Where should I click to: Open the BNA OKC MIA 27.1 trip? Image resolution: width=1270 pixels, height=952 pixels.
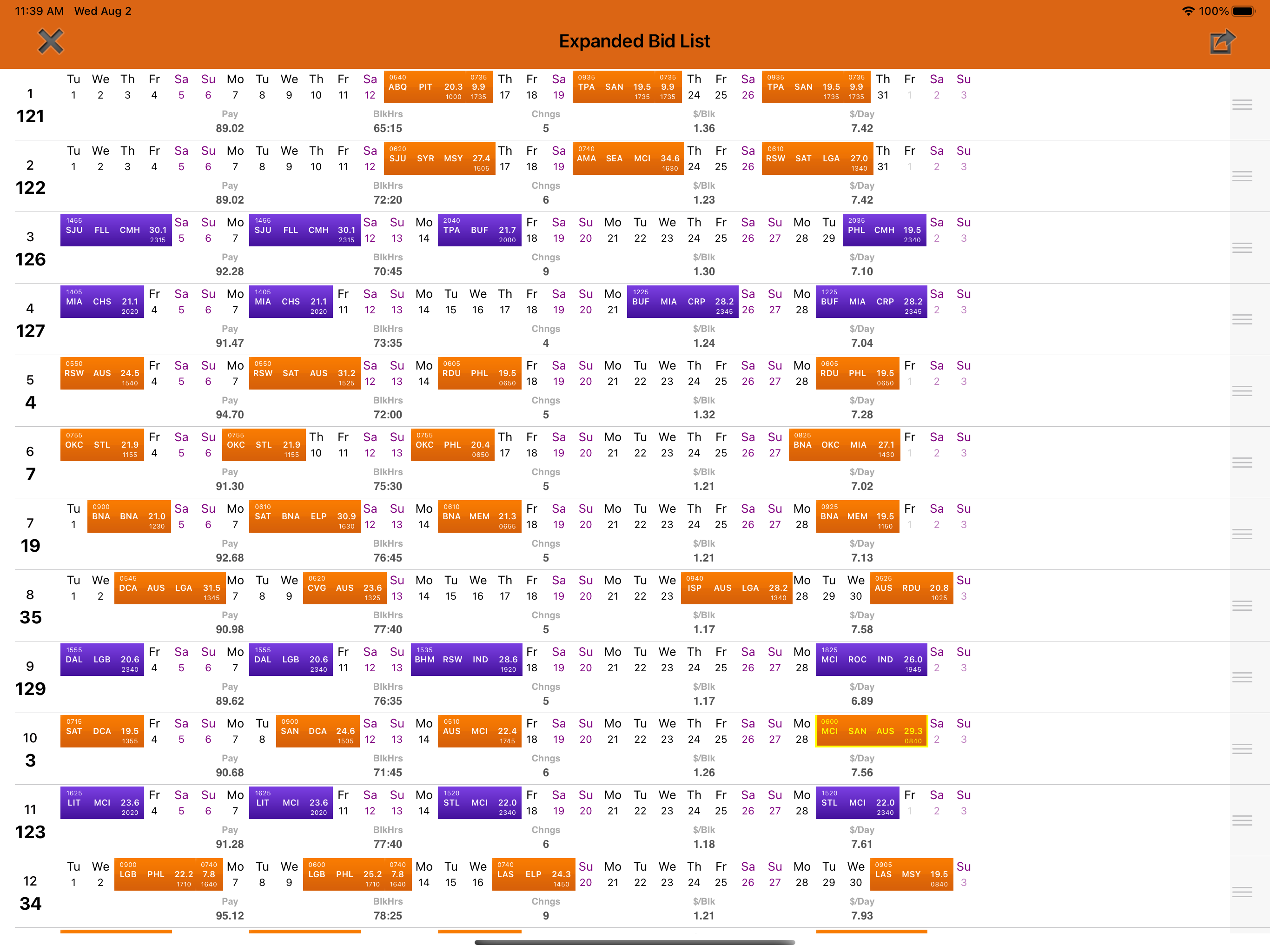click(845, 445)
